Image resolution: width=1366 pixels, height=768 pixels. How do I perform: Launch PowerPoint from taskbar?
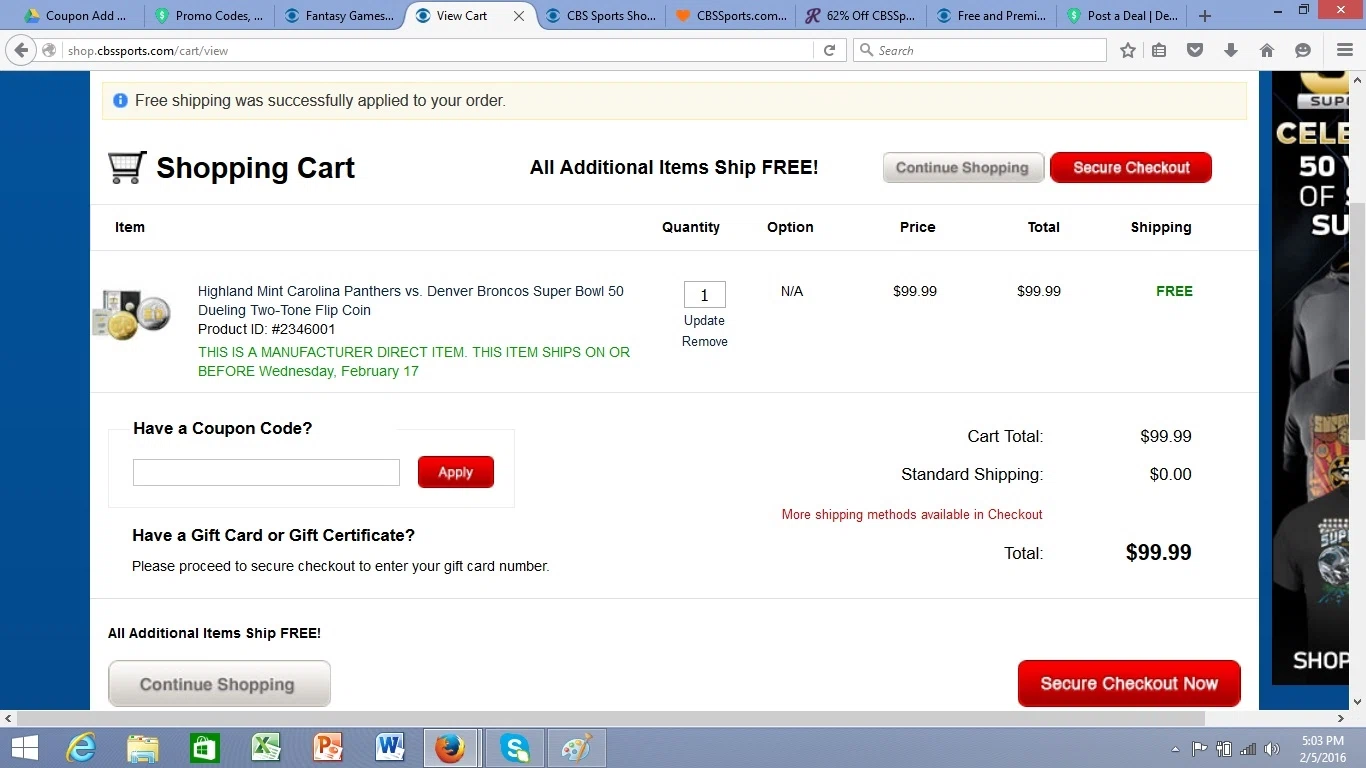coord(328,748)
